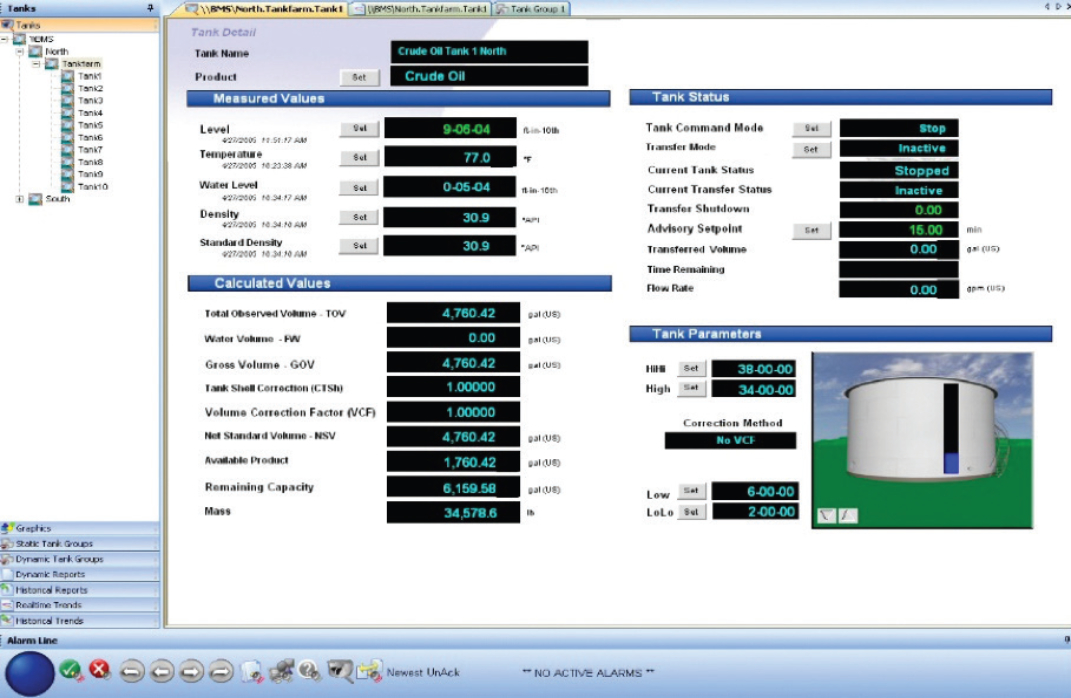This screenshot has height=698, width=1071.
Task: Open Historical Trends section
Action: (x=79, y=621)
